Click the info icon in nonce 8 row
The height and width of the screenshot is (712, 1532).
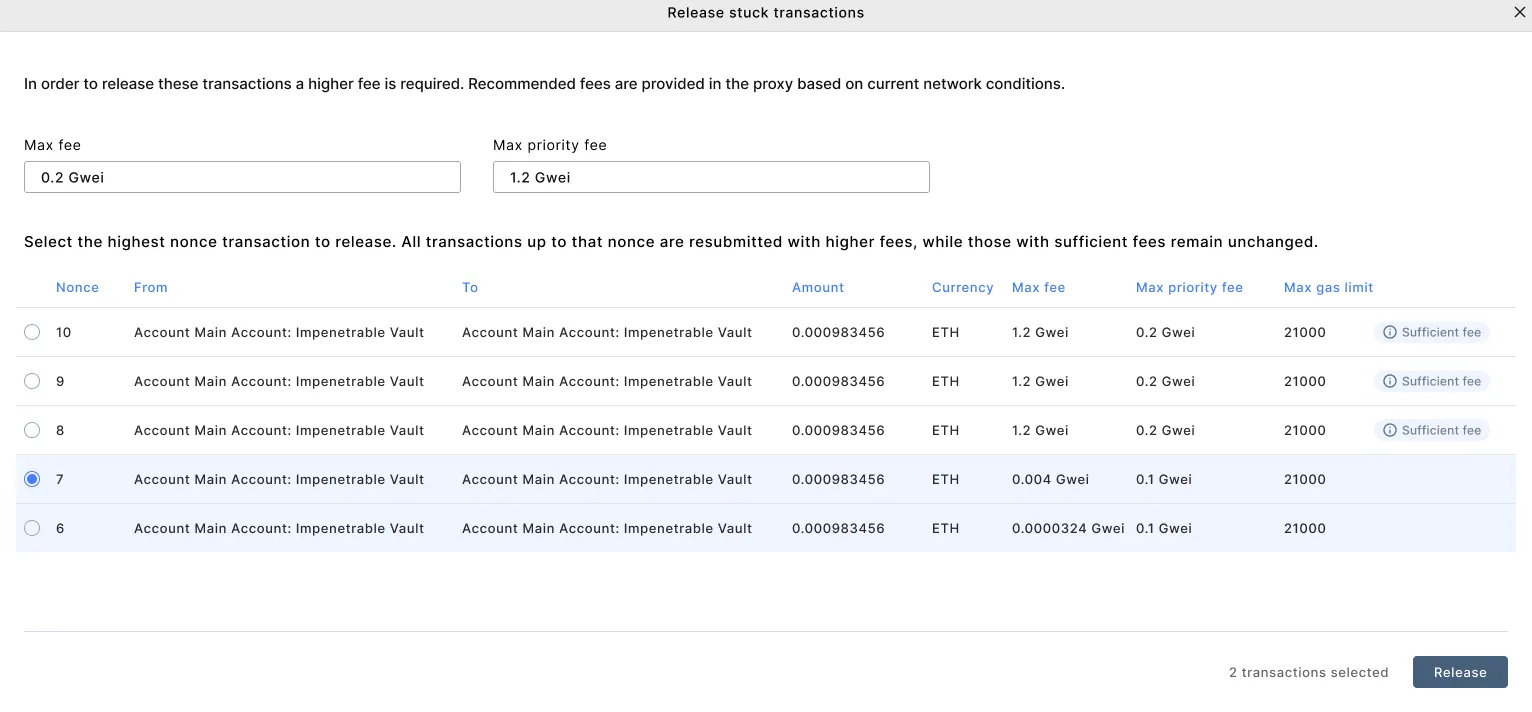point(1389,430)
